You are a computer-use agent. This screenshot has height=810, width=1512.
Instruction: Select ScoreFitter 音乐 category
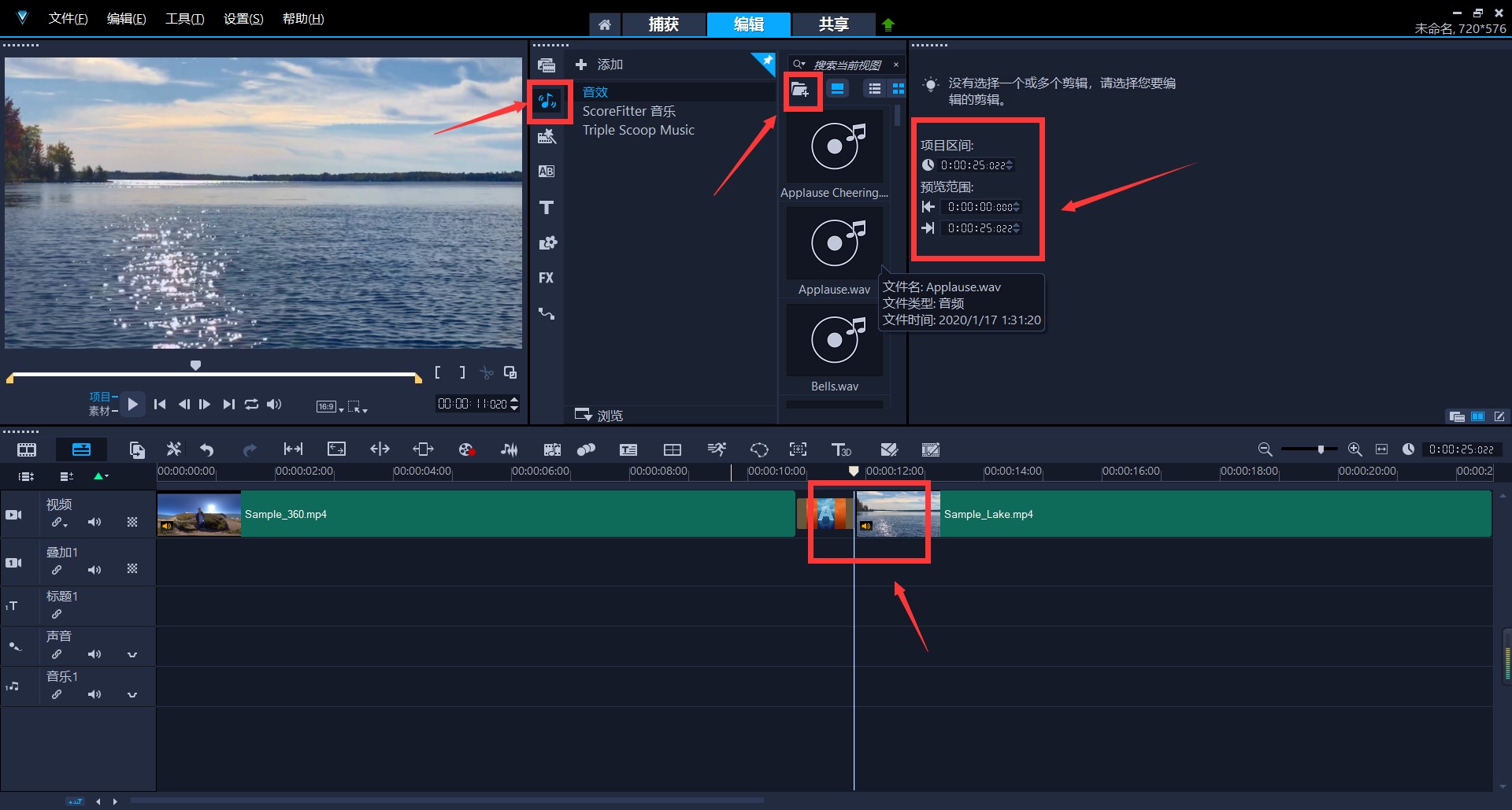pyautogui.click(x=629, y=111)
